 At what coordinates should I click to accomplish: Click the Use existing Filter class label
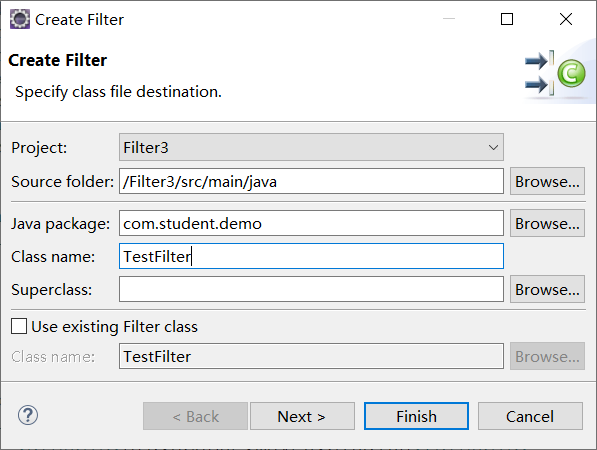(114, 327)
